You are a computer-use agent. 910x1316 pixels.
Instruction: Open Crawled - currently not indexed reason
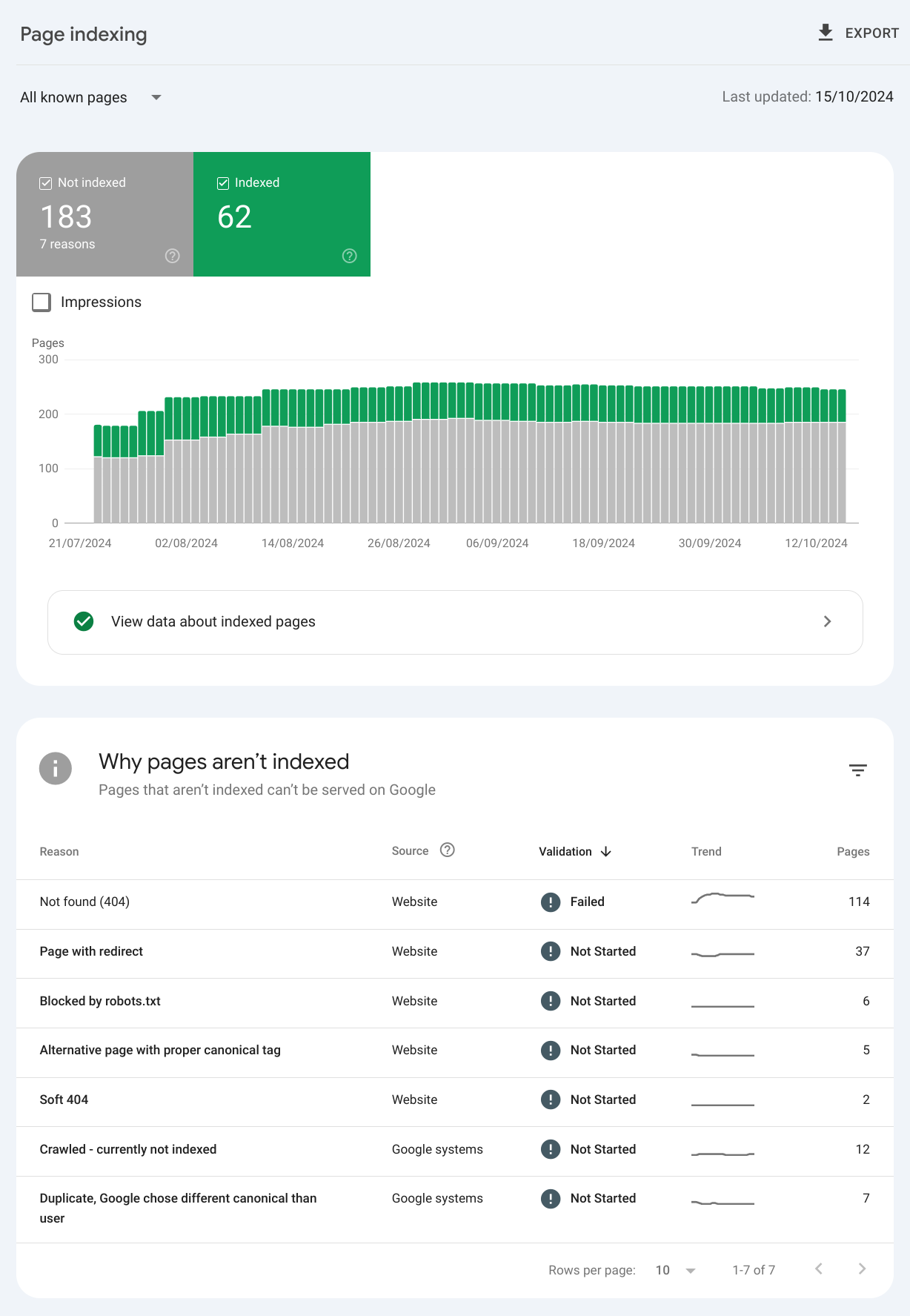(128, 1149)
